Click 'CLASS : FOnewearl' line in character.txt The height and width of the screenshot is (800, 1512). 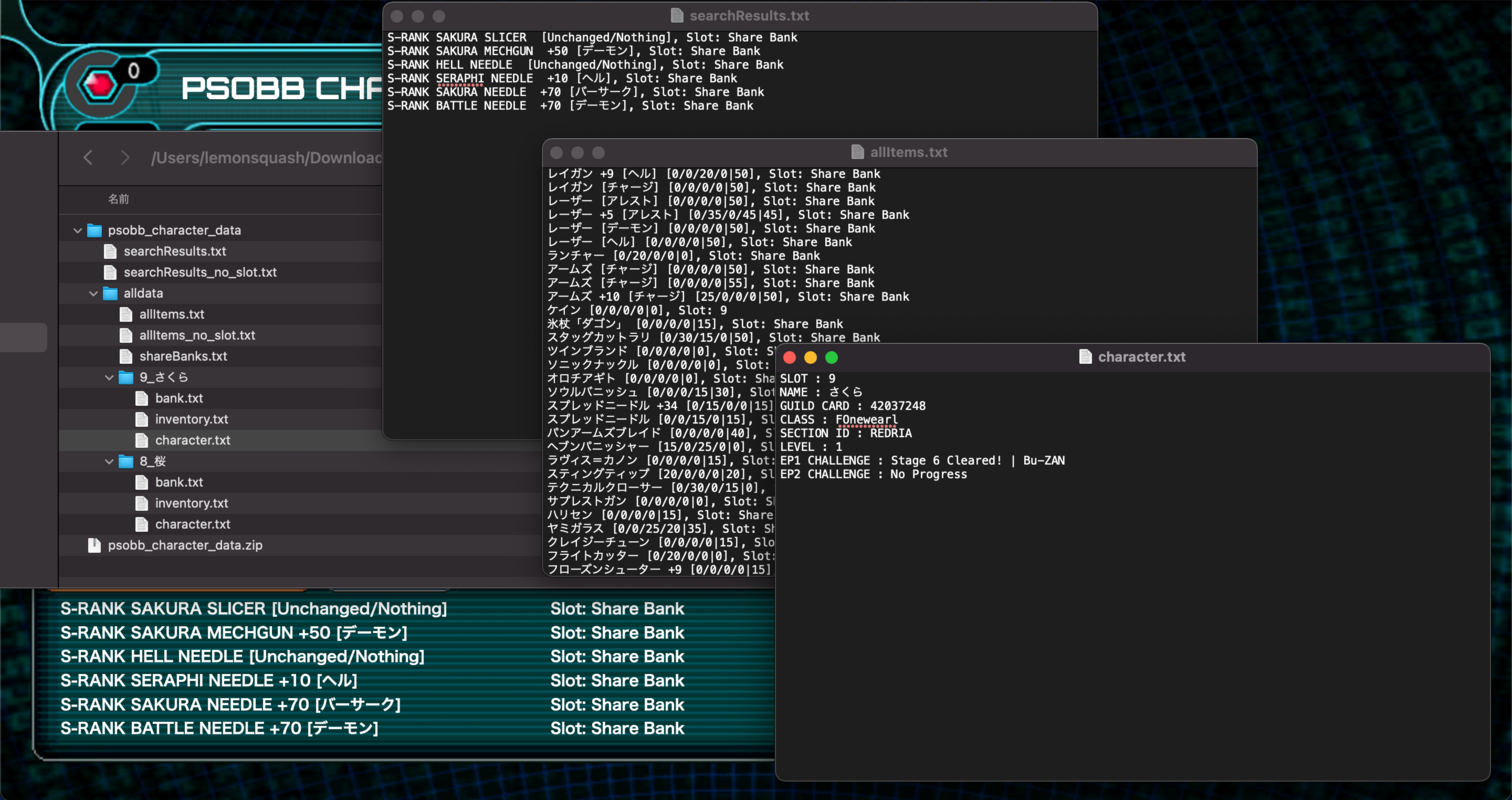point(839,420)
